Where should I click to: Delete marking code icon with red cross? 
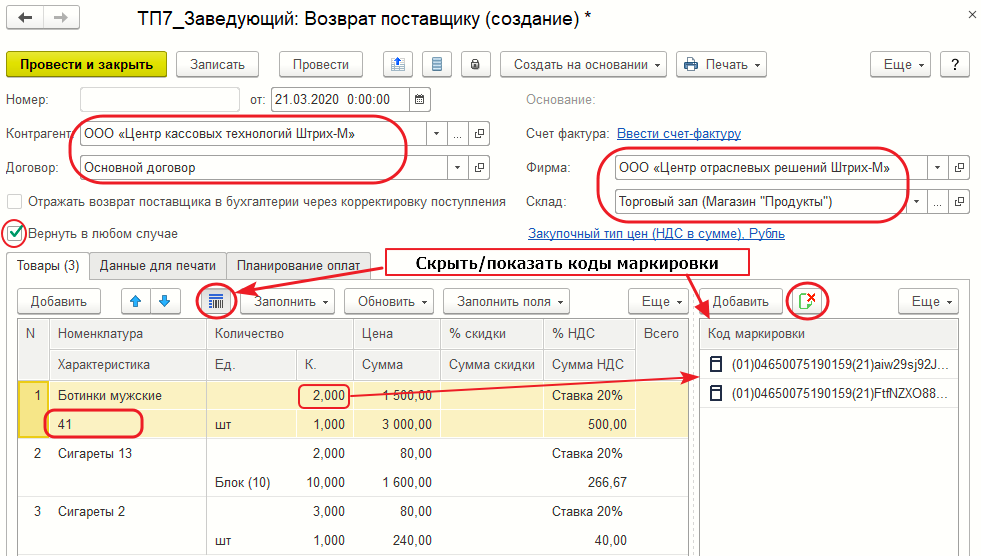[x=807, y=301]
